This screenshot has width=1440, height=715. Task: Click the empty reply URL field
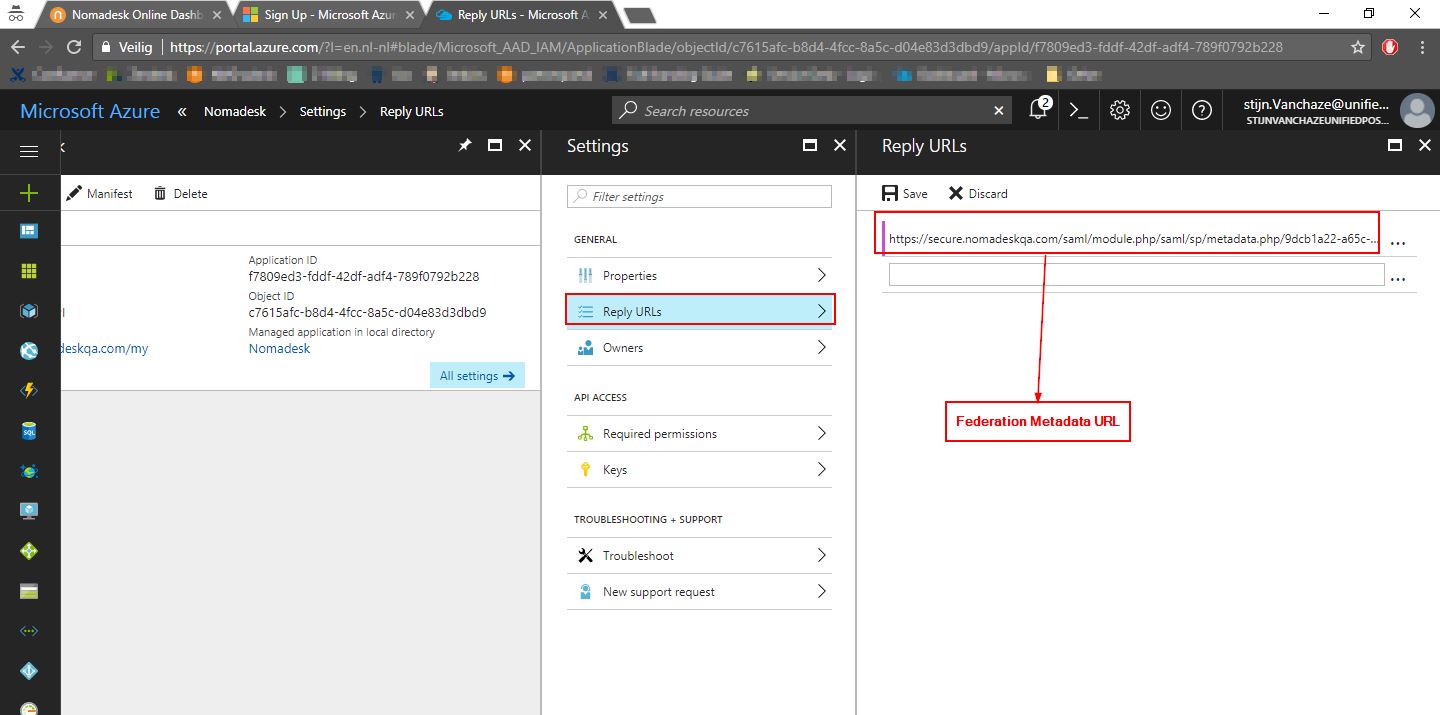pyautogui.click(x=1137, y=275)
